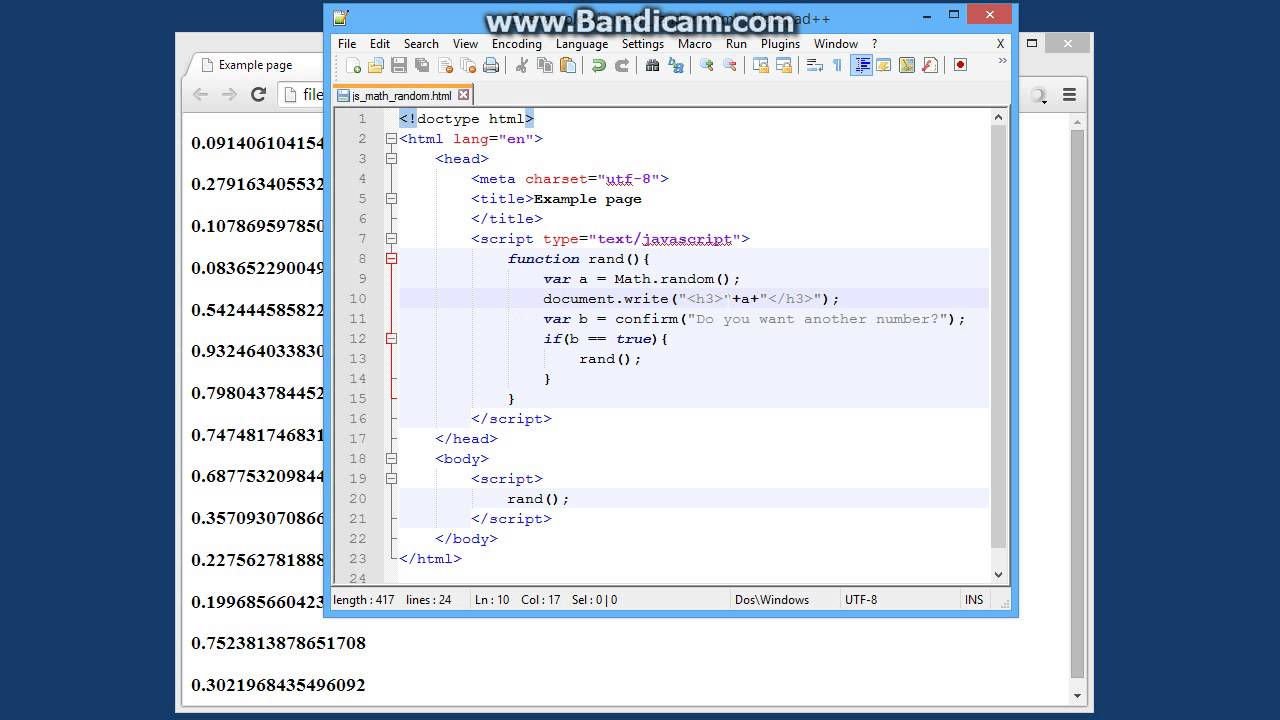
Task: Collapse the title fold at line 5
Action: pyautogui.click(x=391, y=199)
